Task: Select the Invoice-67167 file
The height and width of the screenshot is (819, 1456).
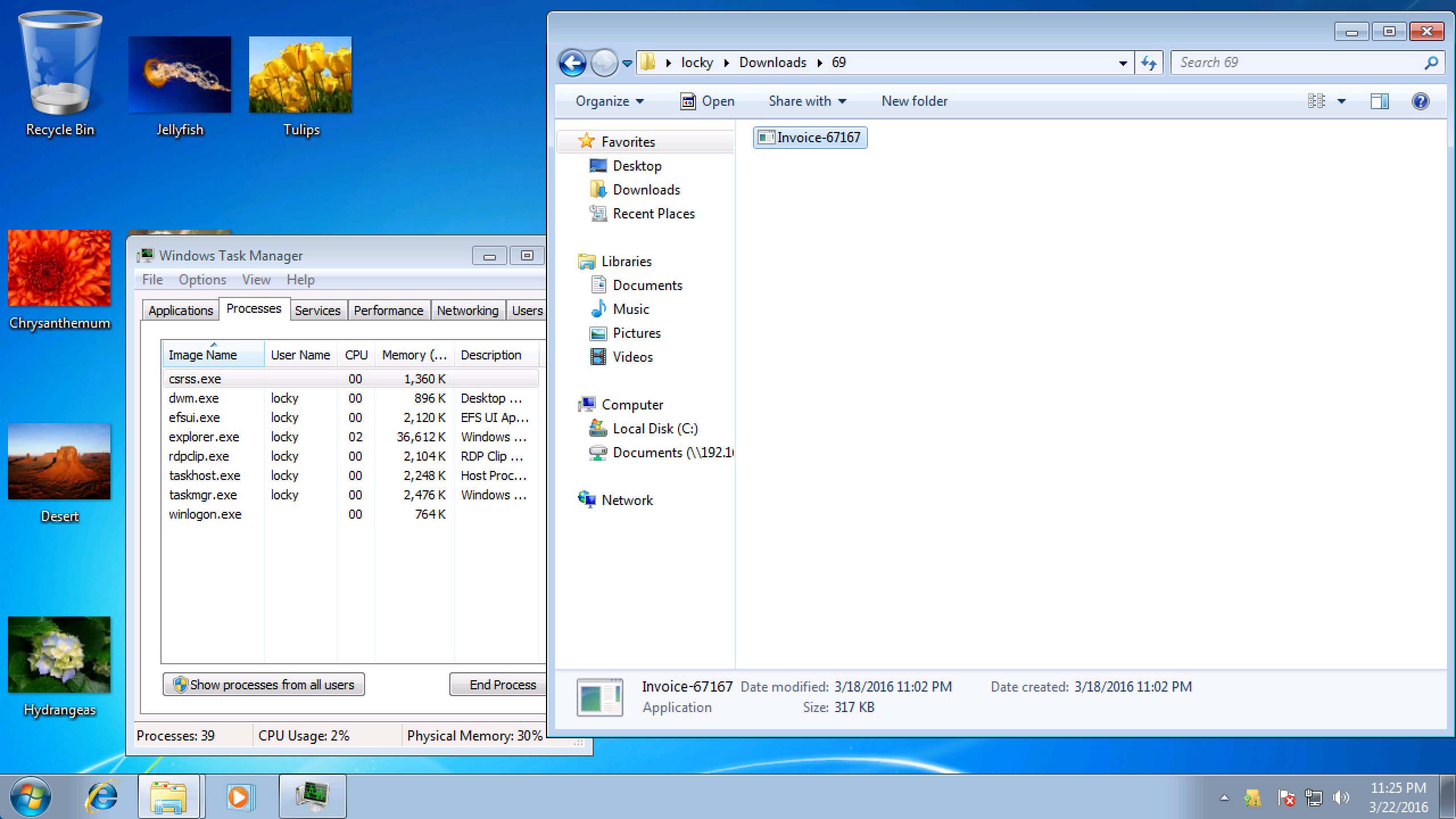Action: click(810, 138)
